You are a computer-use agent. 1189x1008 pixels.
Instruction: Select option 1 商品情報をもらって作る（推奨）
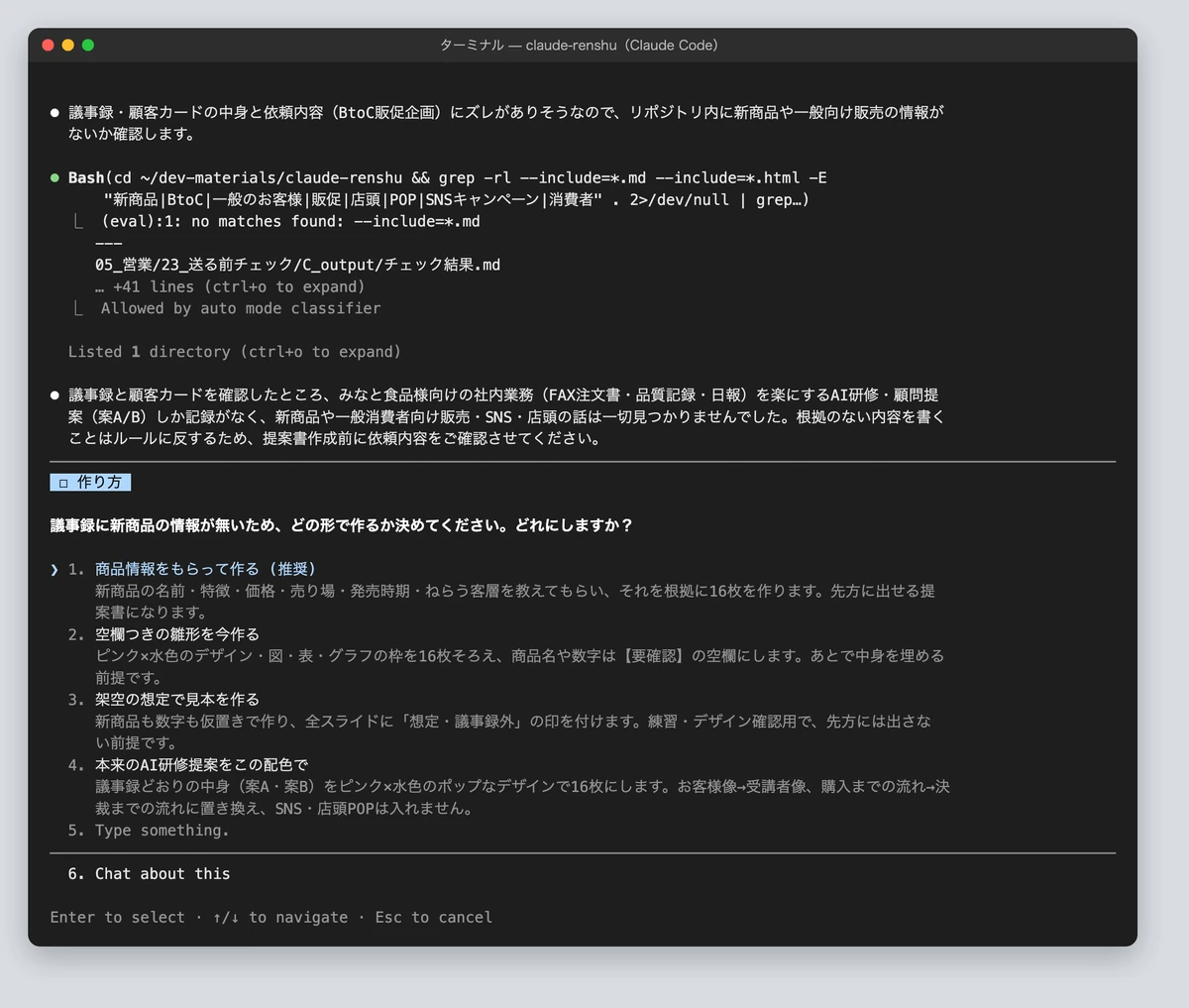click(x=206, y=569)
